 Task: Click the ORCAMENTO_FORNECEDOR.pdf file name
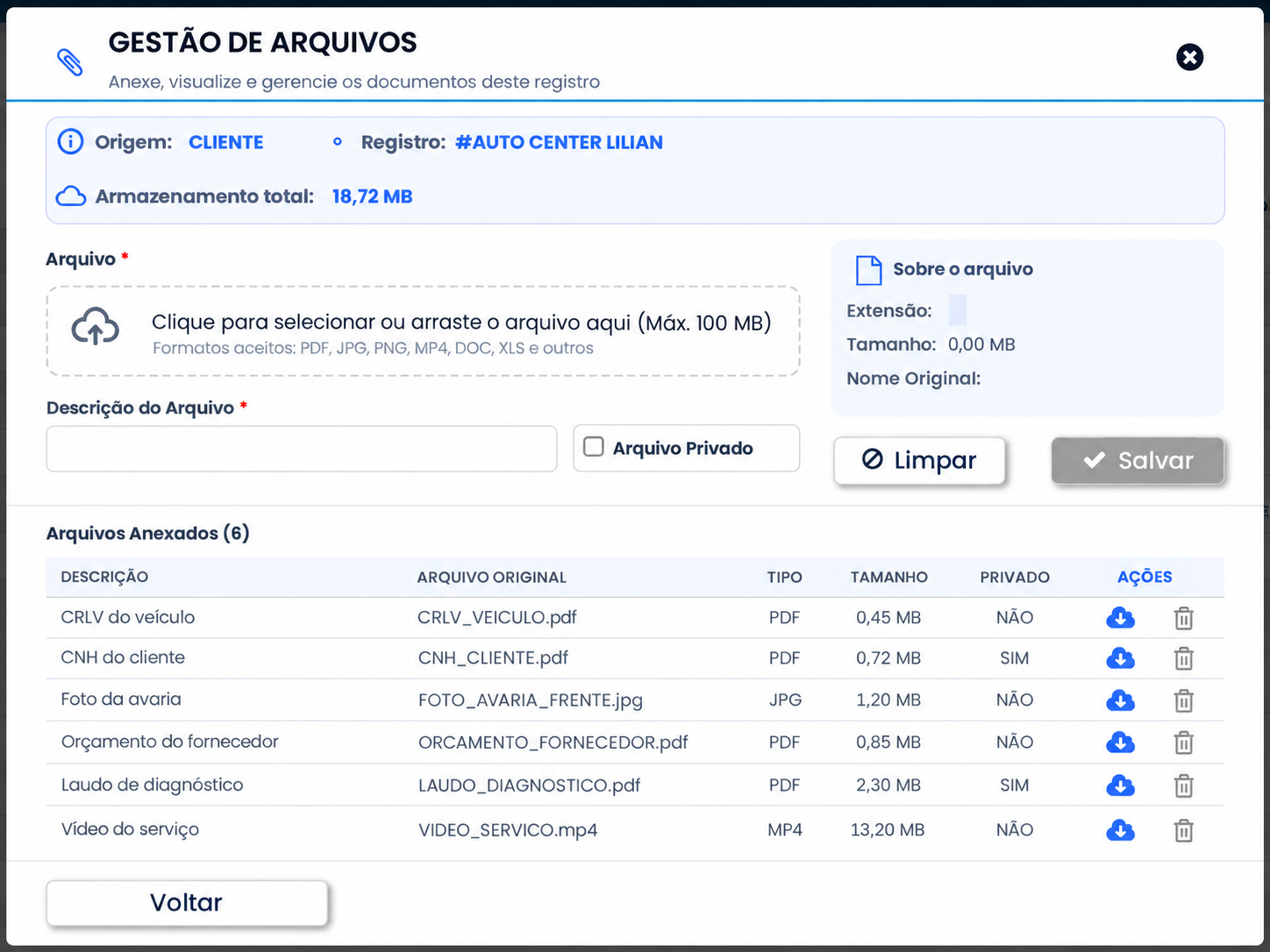(x=553, y=742)
